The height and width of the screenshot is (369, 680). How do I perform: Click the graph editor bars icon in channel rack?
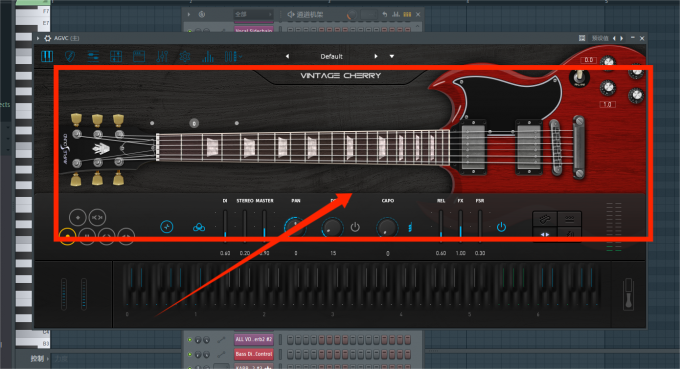pos(396,14)
